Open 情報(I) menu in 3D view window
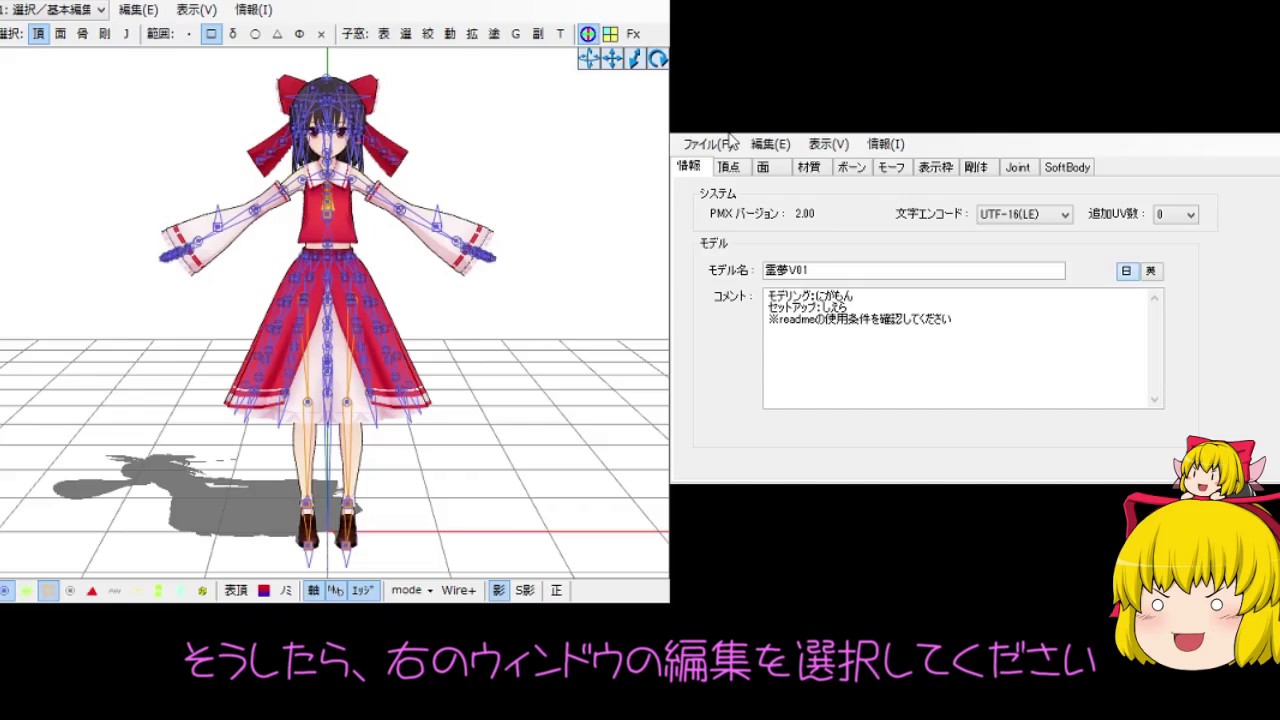The height and width of the screenshot is (720, 1280). [x=253, y=10]
